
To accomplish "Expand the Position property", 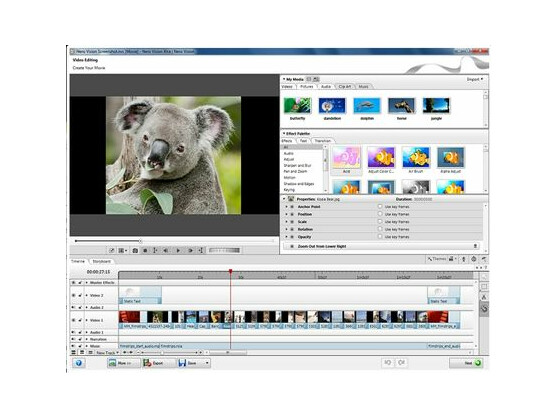I will coord(286,215).
